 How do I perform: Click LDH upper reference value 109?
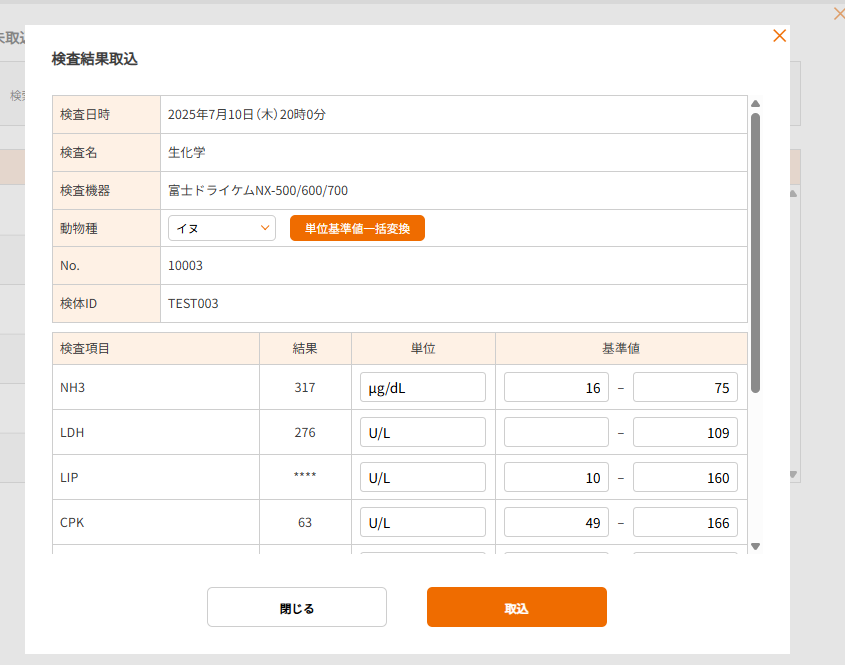[x=685, y=432]
